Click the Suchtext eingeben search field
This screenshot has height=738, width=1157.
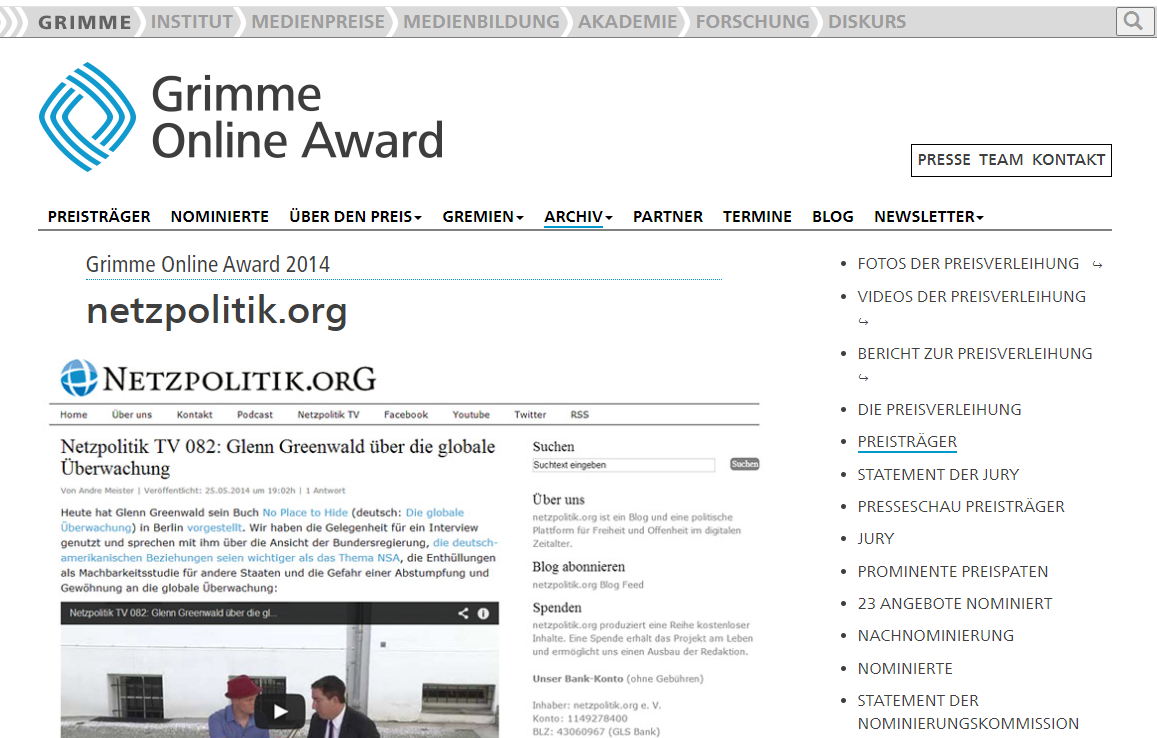624,465
